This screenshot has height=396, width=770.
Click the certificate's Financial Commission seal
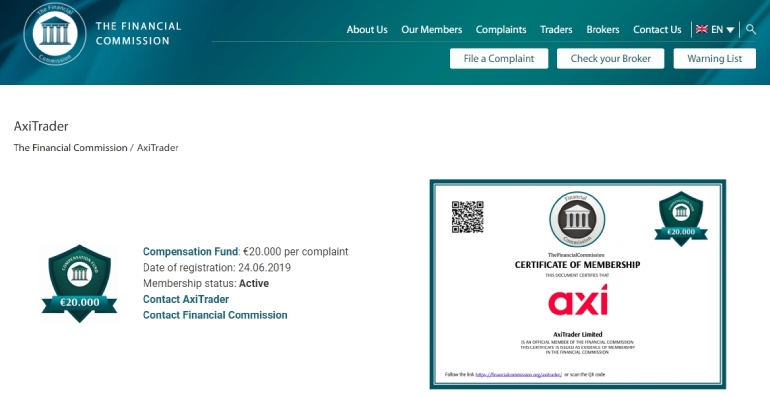[x=577, y=220]
